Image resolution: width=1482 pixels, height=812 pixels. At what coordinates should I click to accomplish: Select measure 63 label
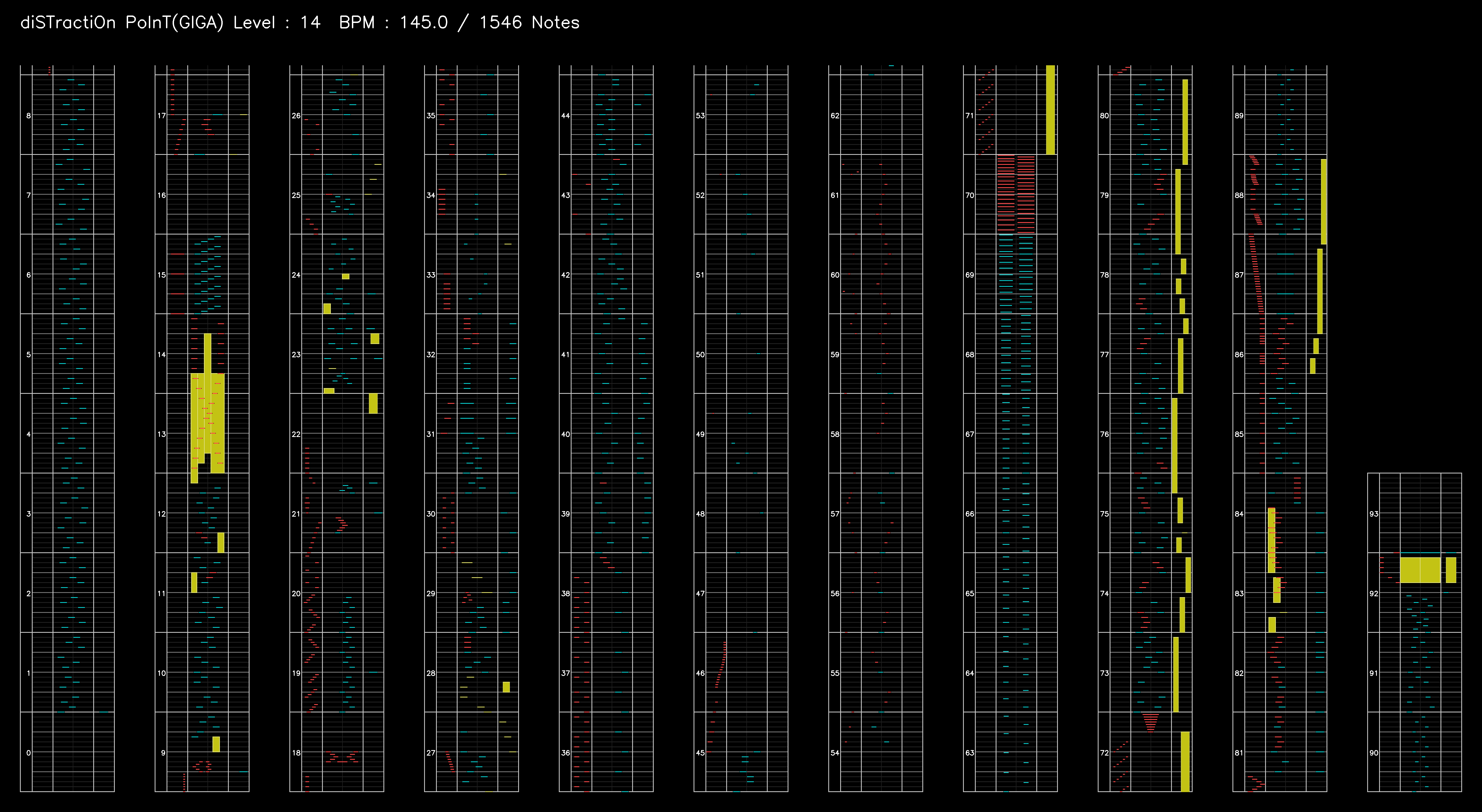[x=970, y=753]
